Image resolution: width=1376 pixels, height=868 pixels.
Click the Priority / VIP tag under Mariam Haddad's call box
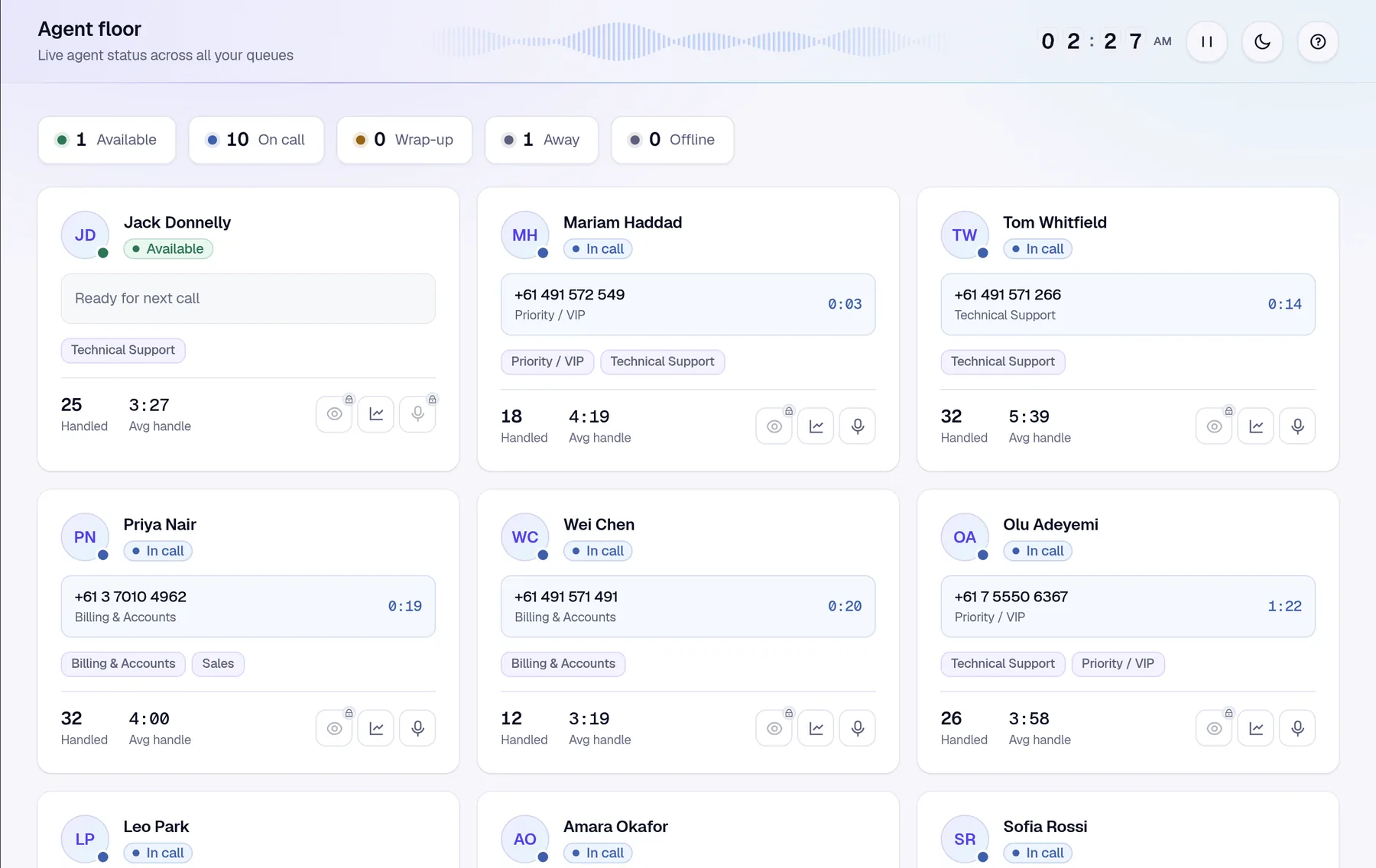(547, 361)
